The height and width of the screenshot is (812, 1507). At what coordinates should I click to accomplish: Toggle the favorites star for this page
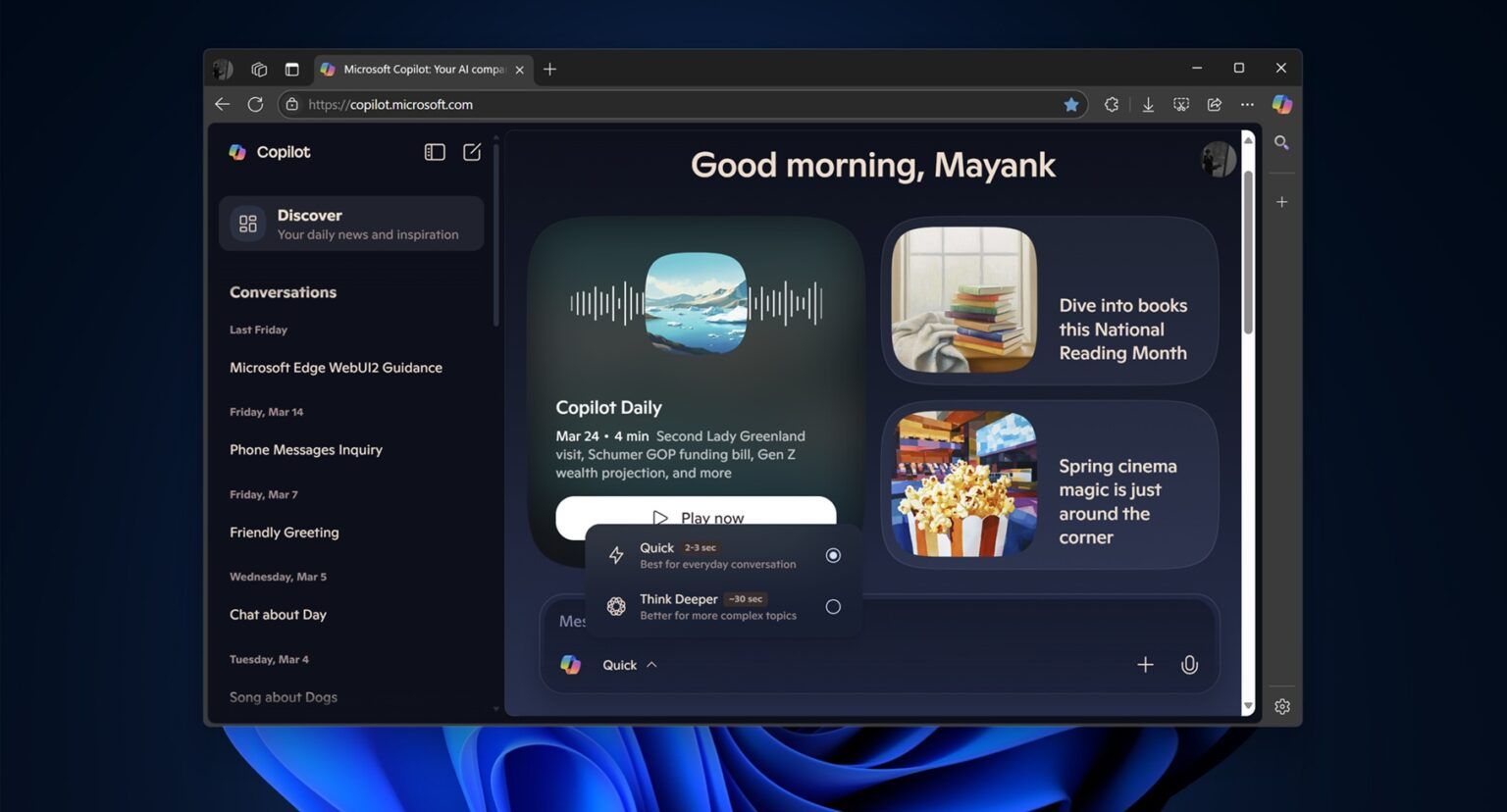tap(1071, 104)
